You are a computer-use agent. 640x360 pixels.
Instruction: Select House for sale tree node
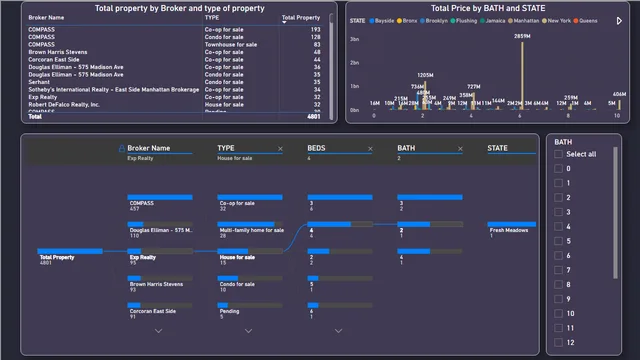[250, 257]
